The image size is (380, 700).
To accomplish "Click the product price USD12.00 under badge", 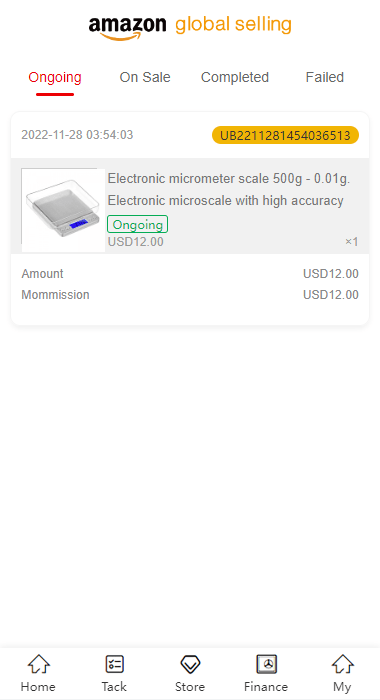I will click(x=136, y=242).
